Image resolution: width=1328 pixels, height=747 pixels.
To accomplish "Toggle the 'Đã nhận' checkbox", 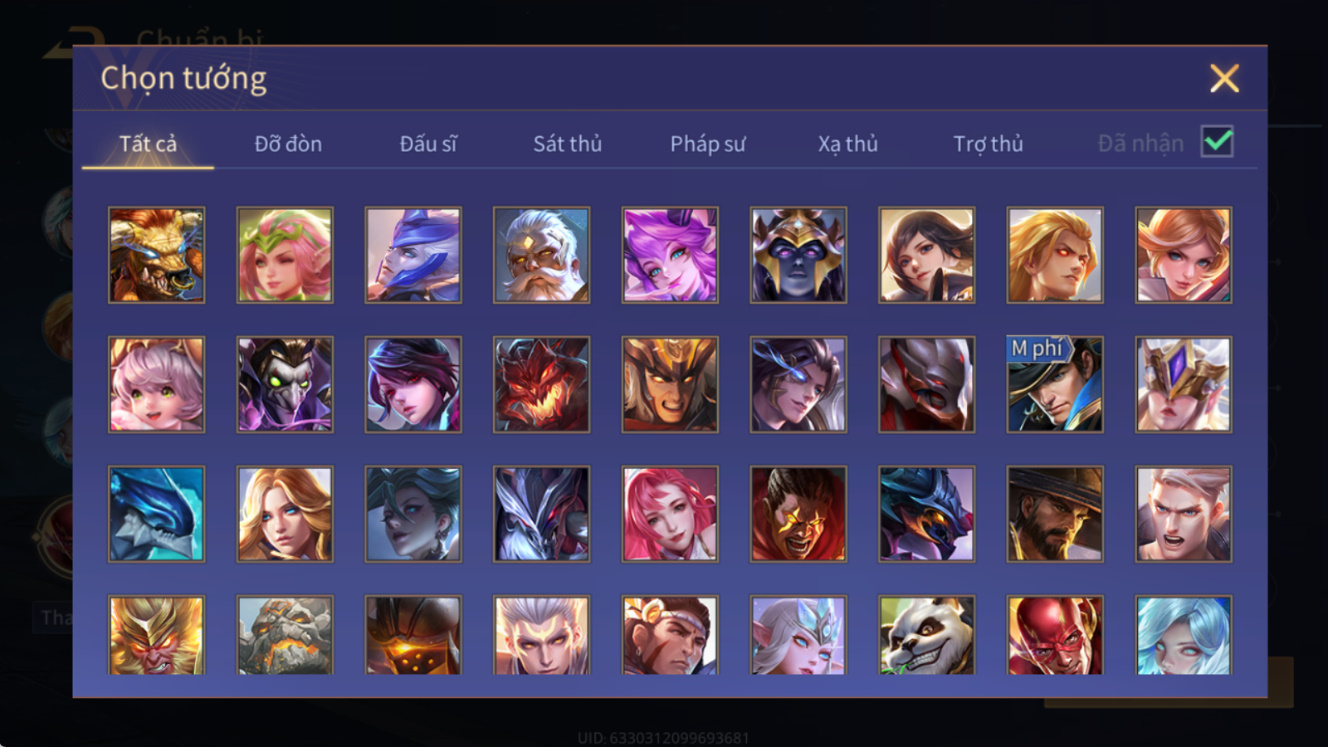I will click(x=1217, y=142).
